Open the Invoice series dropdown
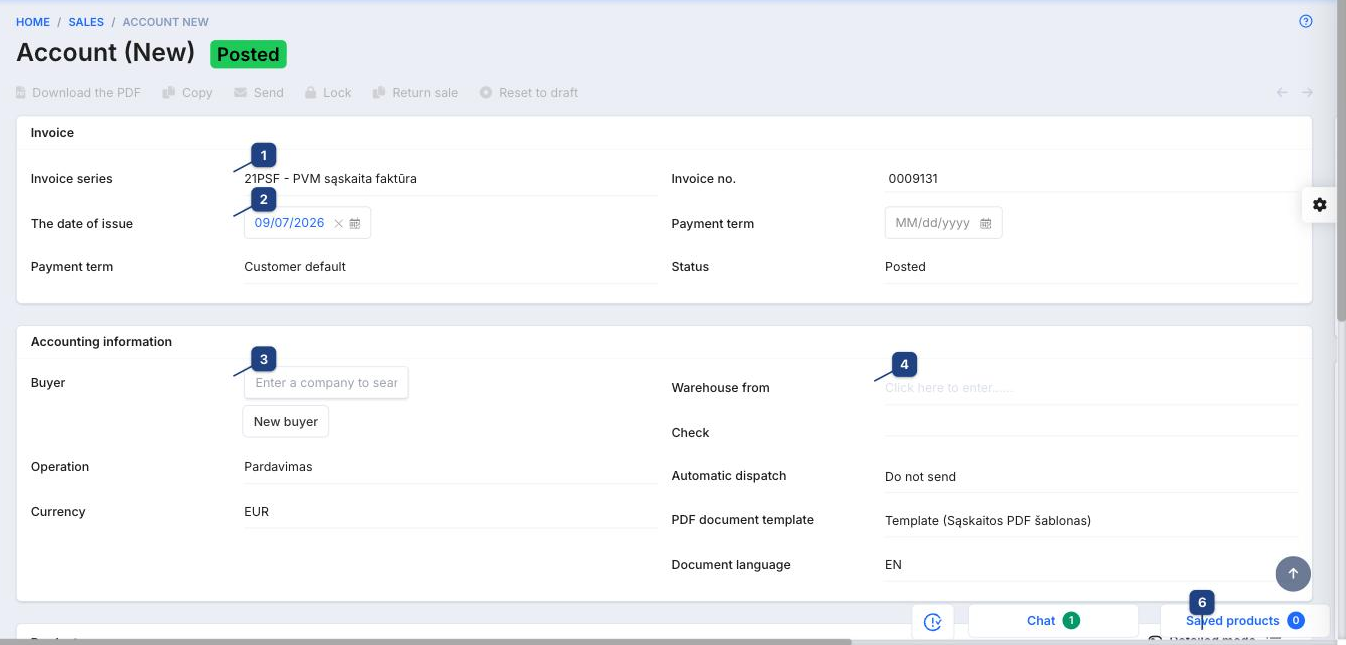1346x645 pixels. (x=451, y=179)
